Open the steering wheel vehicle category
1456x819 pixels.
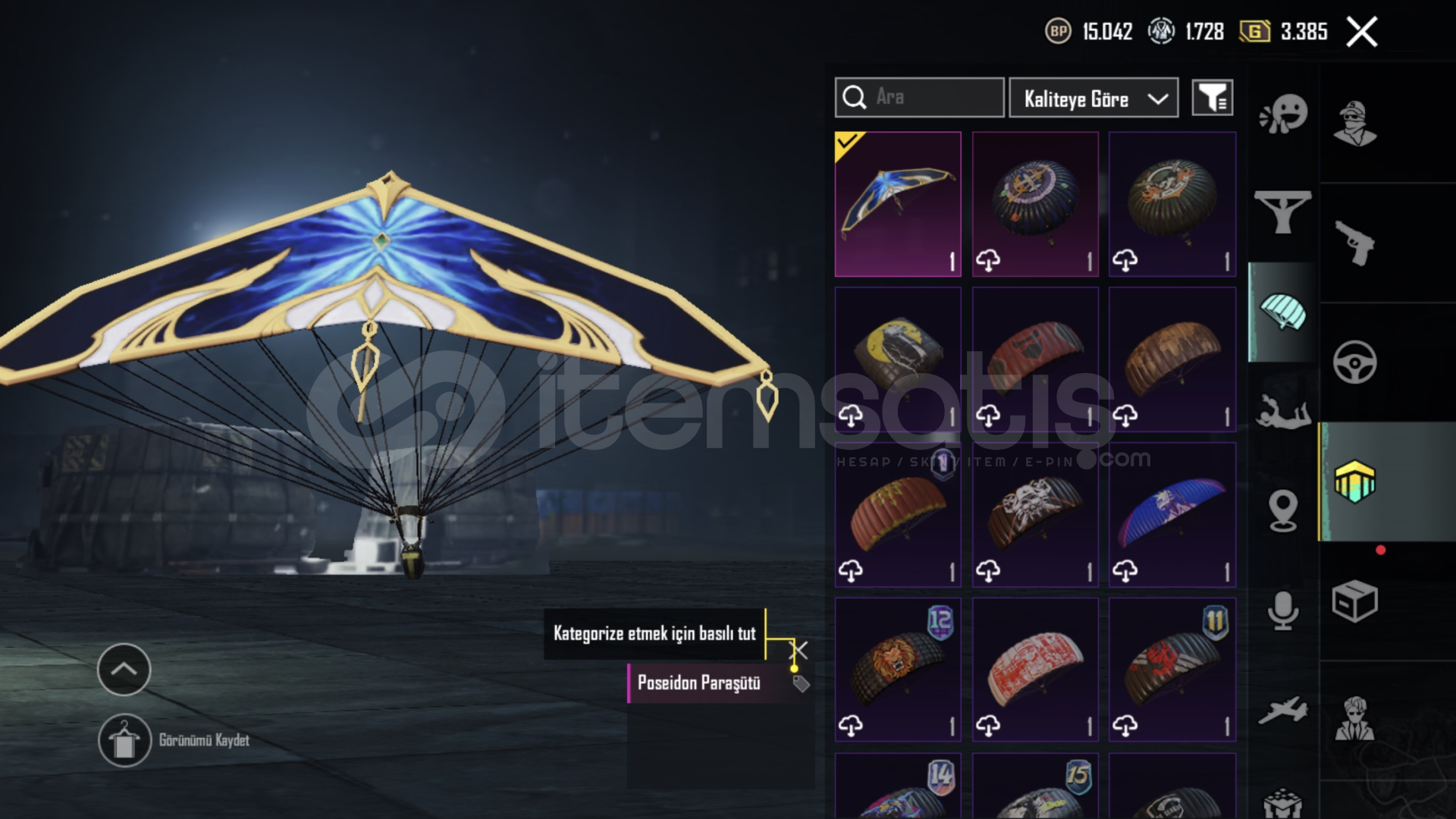[1355, 362]
